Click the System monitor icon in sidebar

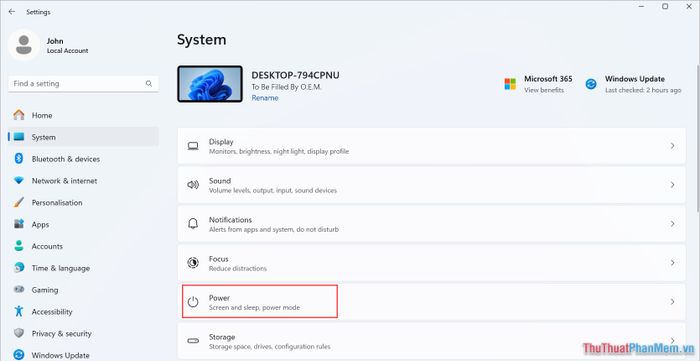pos(19,137)
